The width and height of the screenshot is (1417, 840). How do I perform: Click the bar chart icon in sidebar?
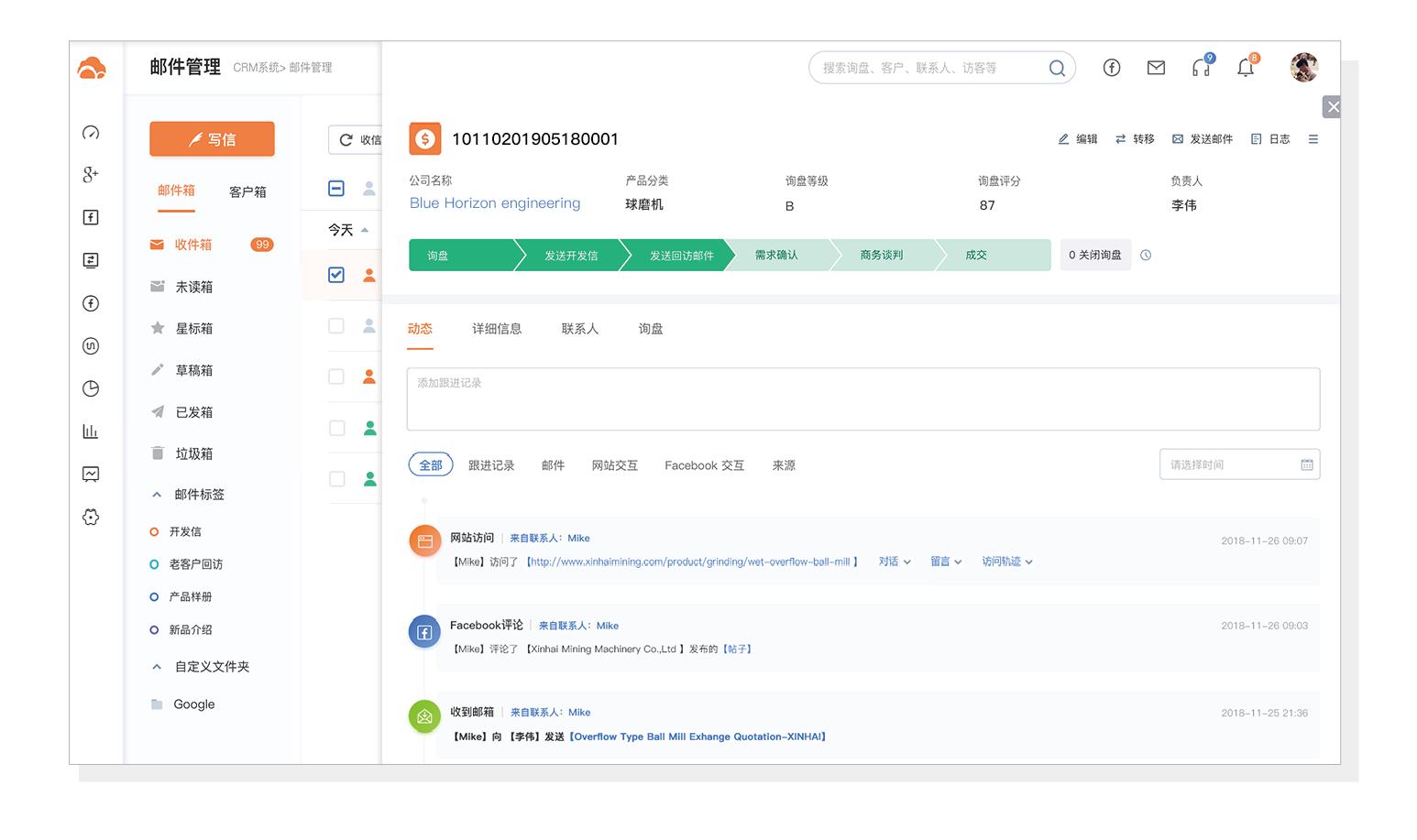(91, 431)
